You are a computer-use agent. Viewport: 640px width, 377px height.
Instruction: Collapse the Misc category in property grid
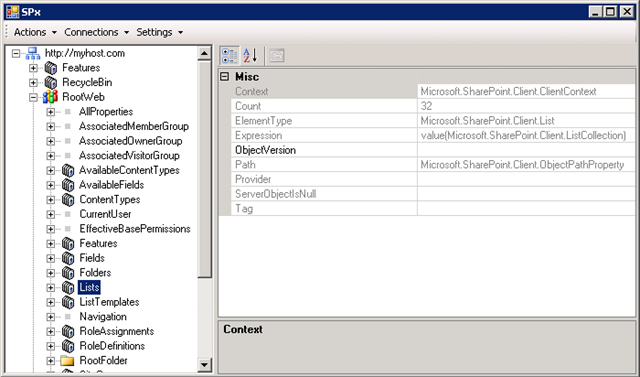tap(225, 77)
